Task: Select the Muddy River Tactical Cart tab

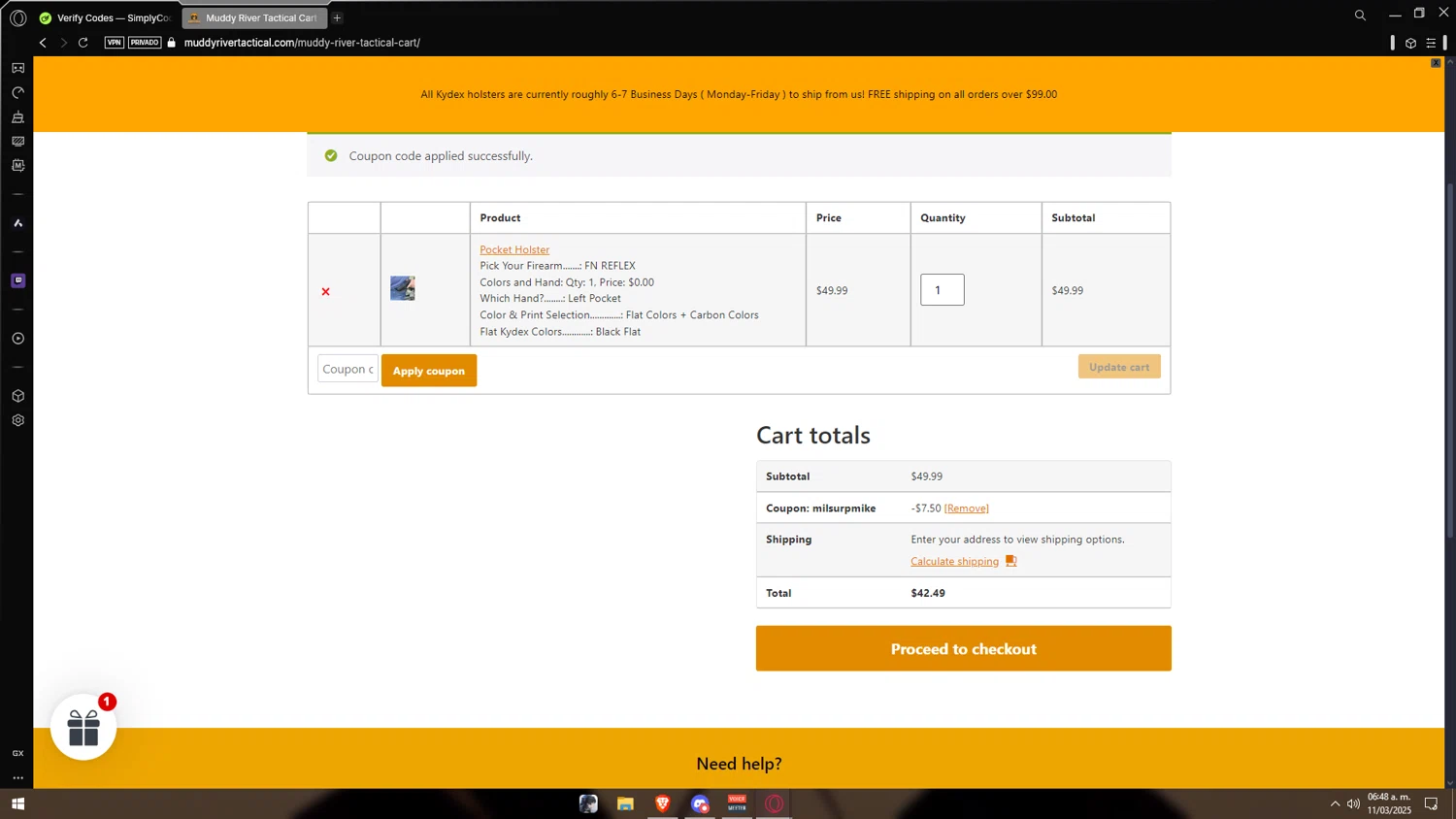Action: point(254,17)
